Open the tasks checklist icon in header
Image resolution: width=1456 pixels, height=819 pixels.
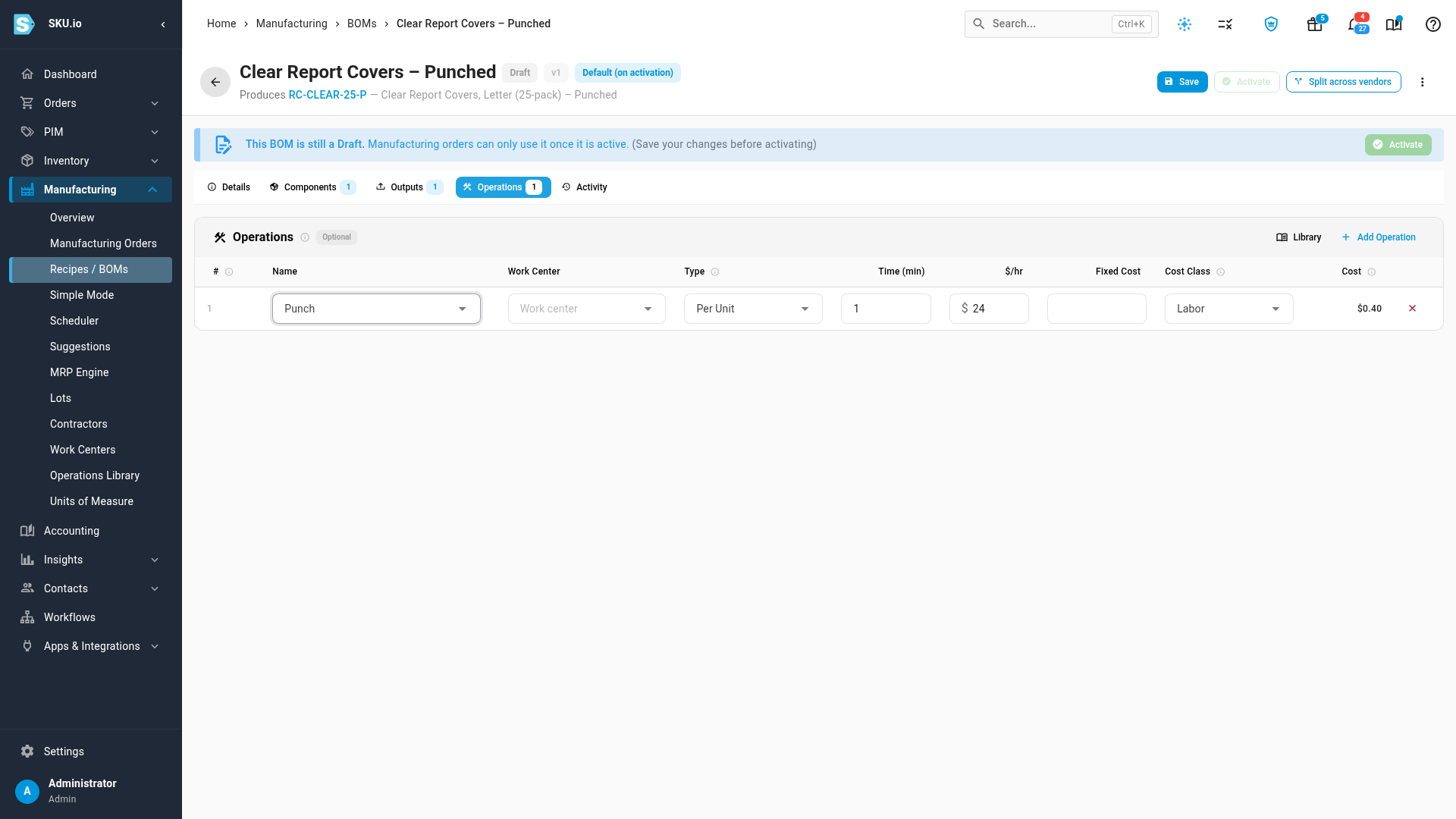1225,24
